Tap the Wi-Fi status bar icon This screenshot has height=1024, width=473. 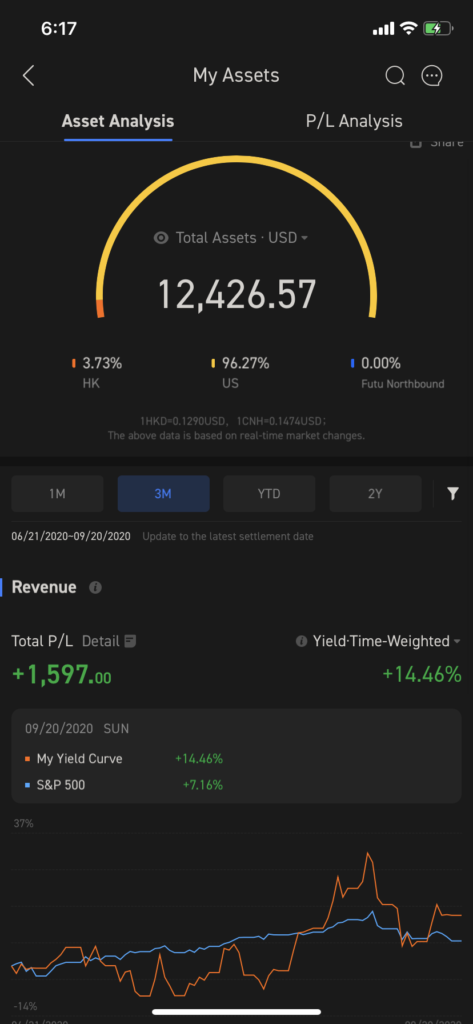click(x=409, y=28)
